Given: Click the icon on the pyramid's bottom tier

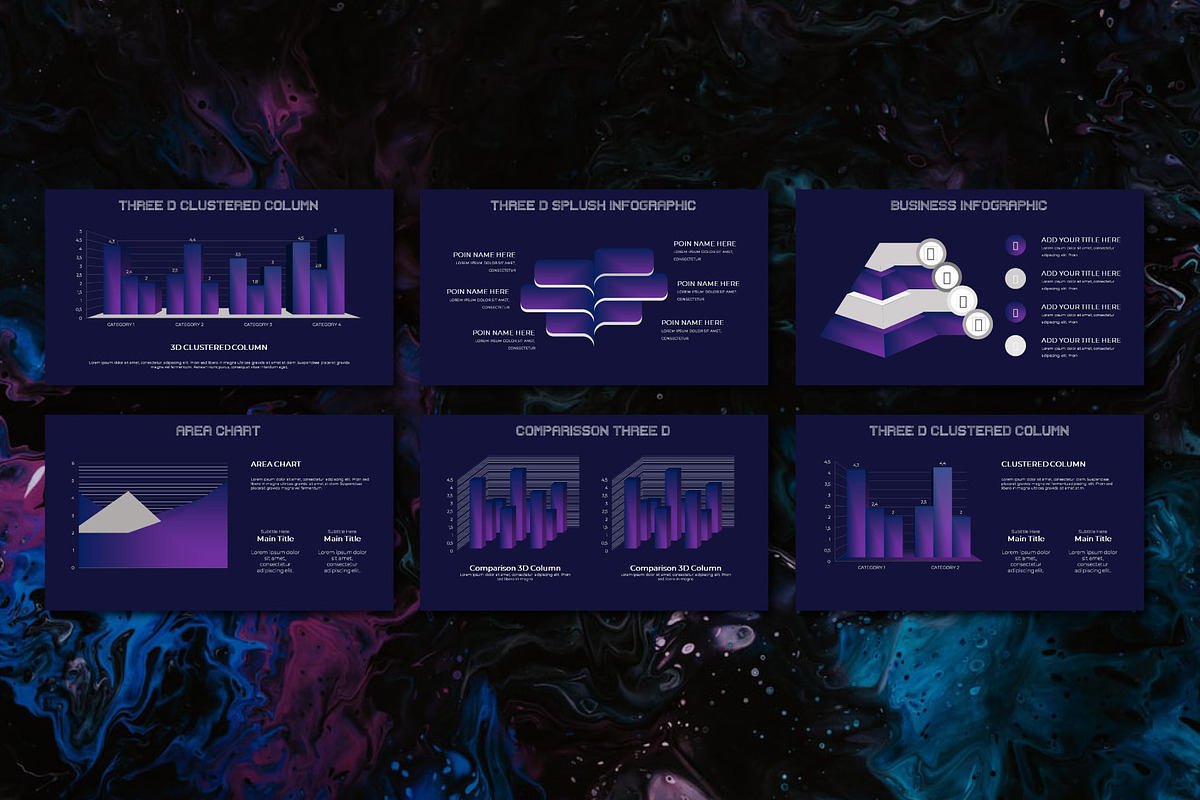Looking at the screenshot, I should (x=978, y=324).
